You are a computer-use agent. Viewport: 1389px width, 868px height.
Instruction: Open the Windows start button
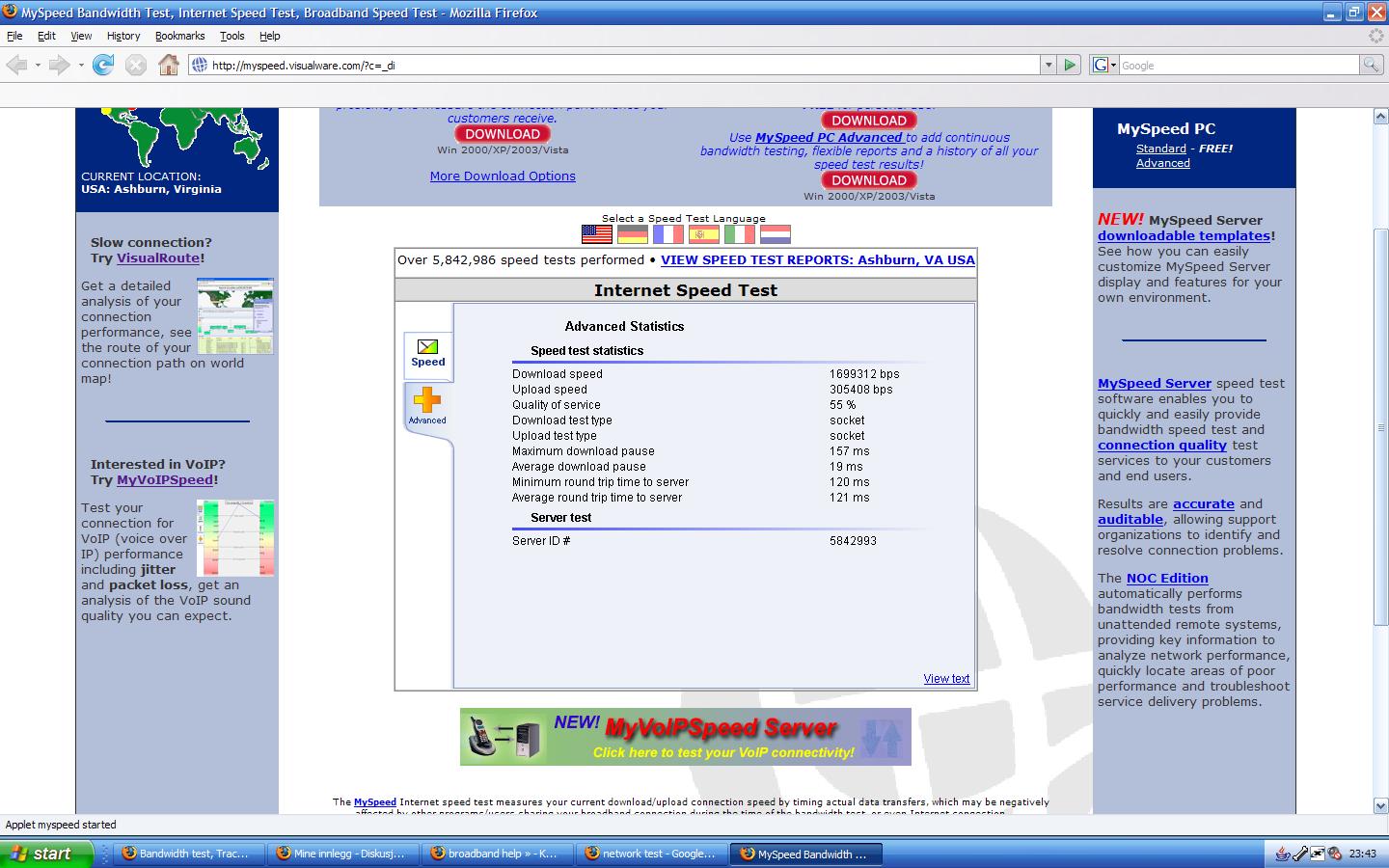[47, 854]
